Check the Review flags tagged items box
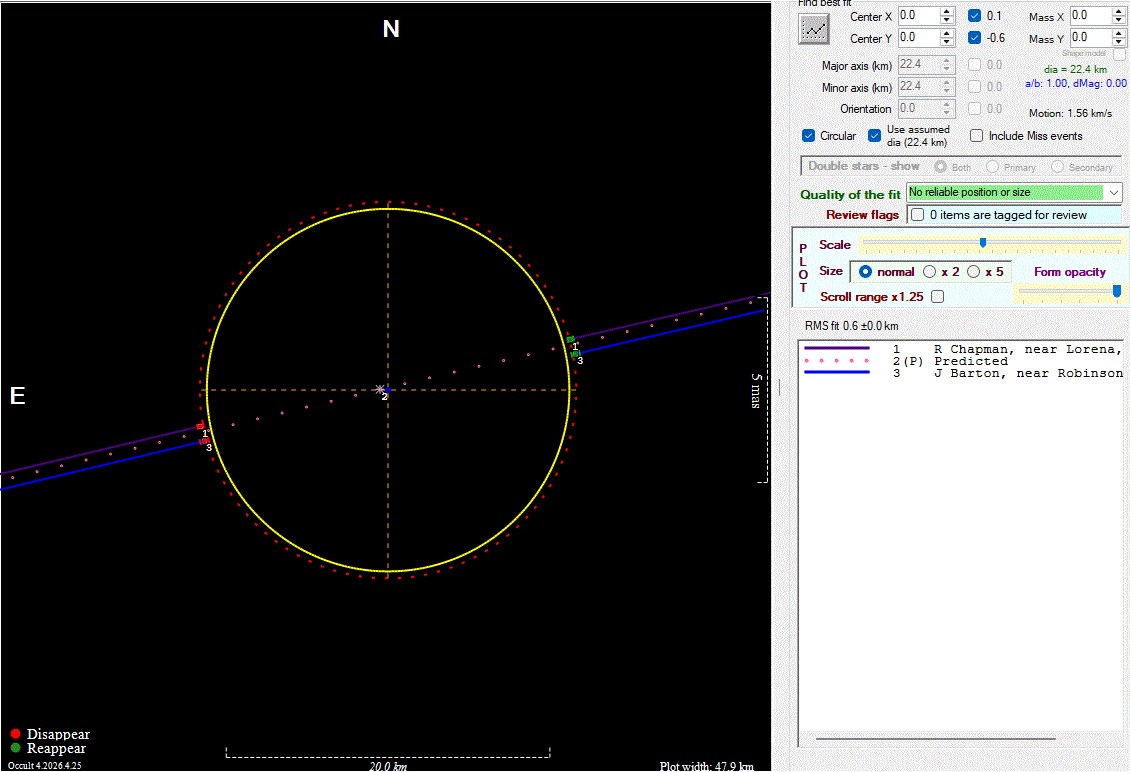1130x772 pixels. [917, 215]
